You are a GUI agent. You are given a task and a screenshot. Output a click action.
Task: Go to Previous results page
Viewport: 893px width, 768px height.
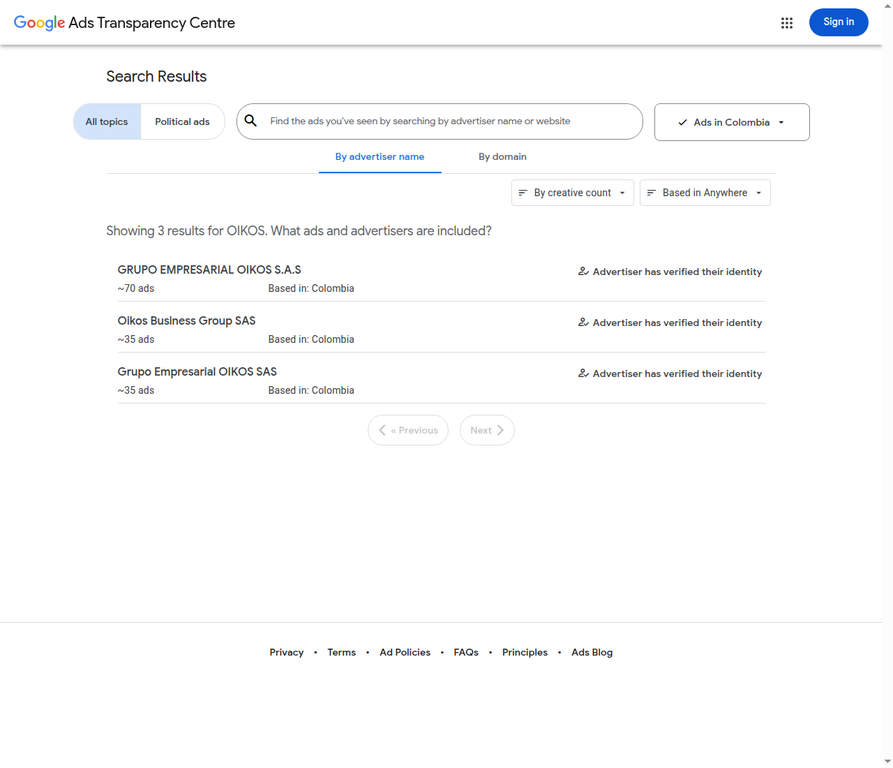[408, 430]
